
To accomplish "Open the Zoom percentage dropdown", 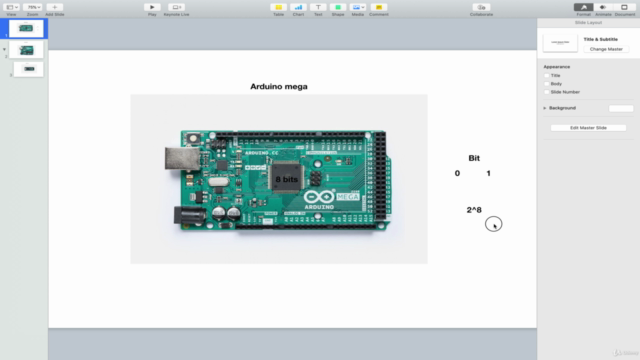I will [x=32, y=7].
